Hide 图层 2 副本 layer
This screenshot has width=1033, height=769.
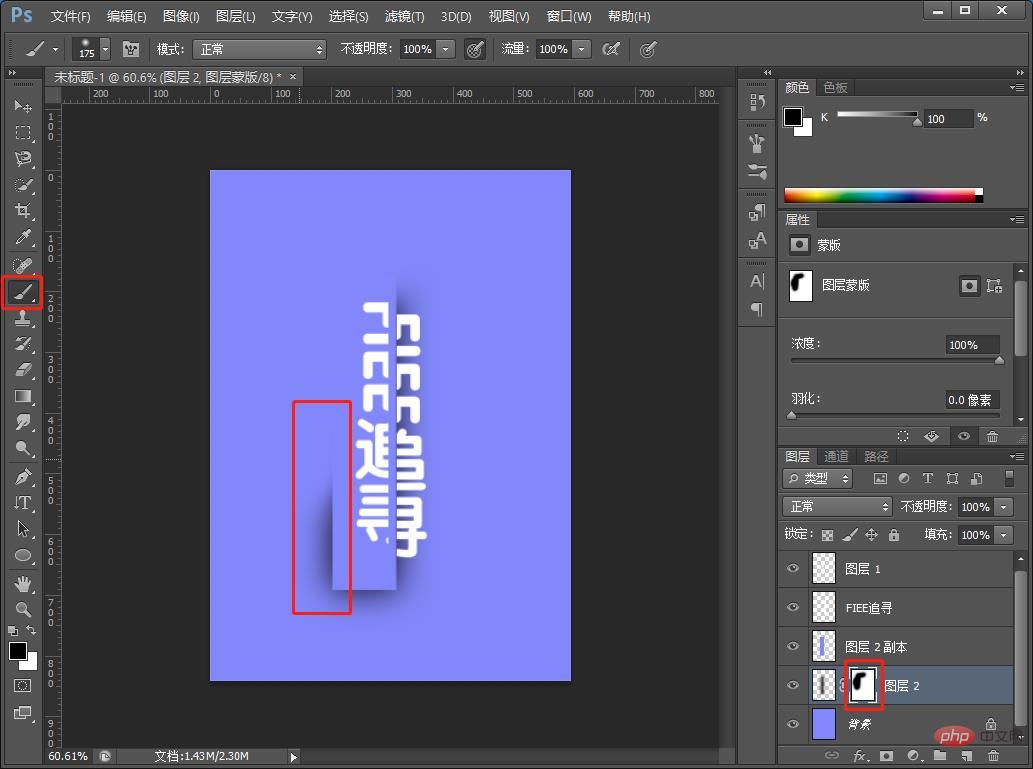tap(793, 646)
